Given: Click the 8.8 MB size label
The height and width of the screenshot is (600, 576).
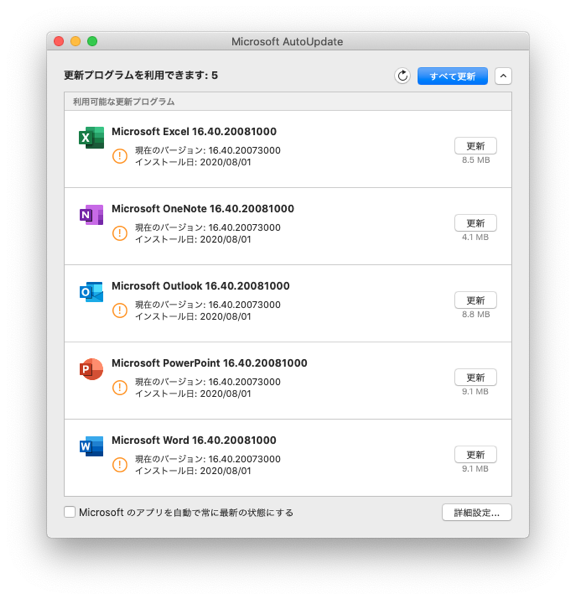Looking at the screenshot, I should pyautogui.click(x=476, y=315).
